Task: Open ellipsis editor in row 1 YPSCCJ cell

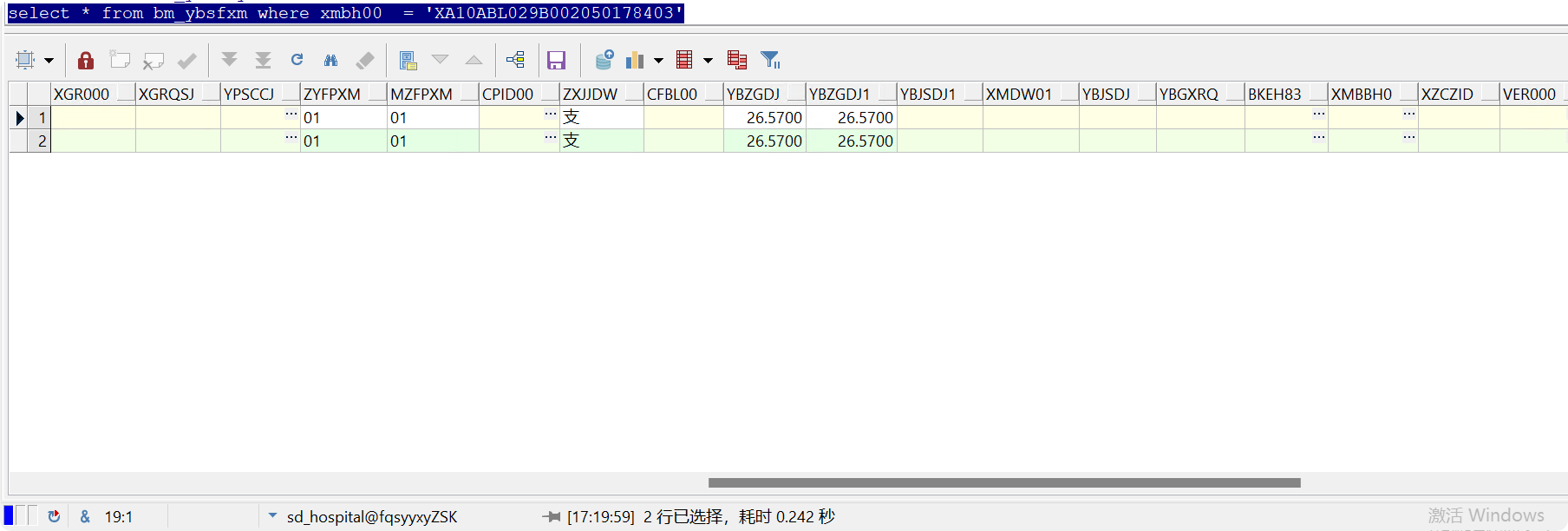Action: click(291, 114)
